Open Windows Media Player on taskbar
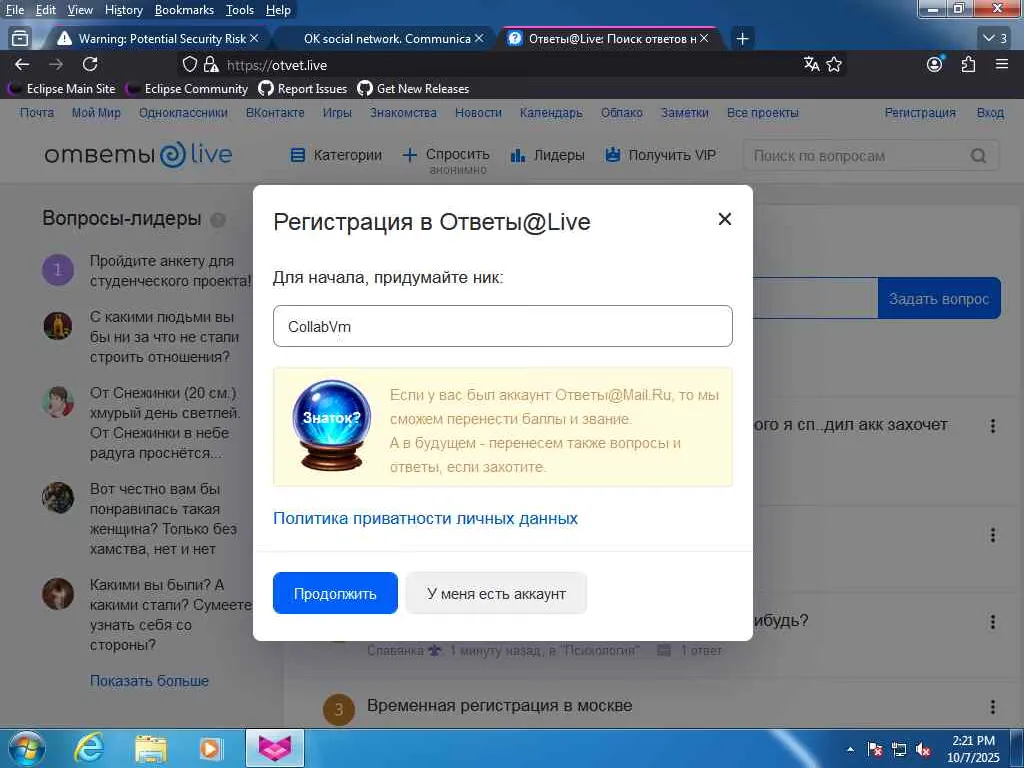Image resolution: width=1024 pixels, height=768 pixels. (210, 748)
